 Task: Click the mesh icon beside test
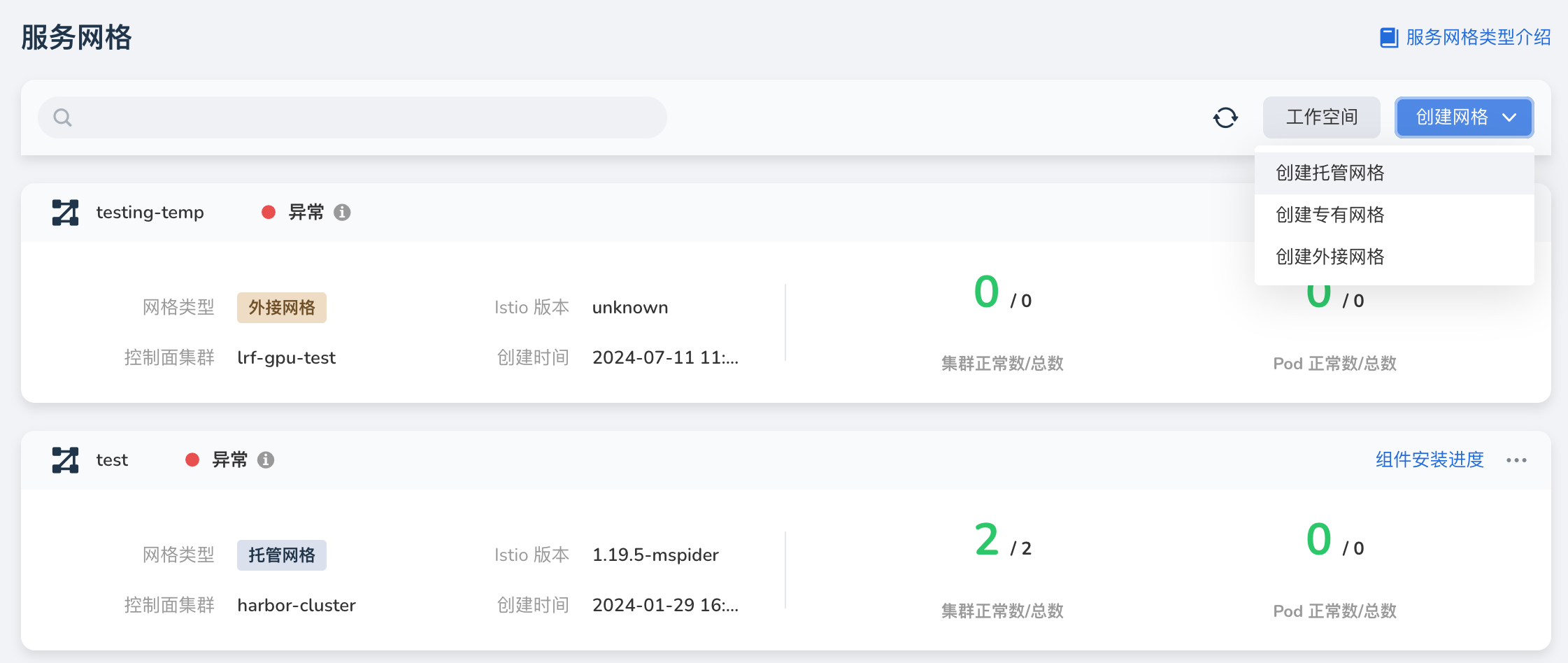64,459
